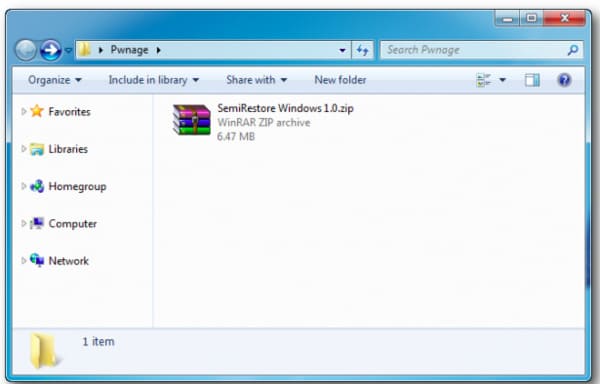Click the Libraries folder icon
The image size is (600, 384).
37,149
